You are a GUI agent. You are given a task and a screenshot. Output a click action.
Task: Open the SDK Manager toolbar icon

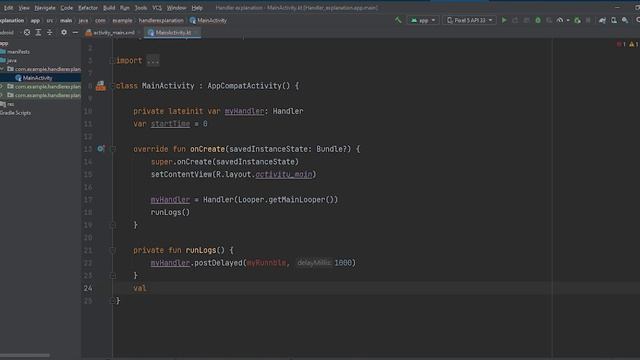pyautogui.click(x=625, y=20)
